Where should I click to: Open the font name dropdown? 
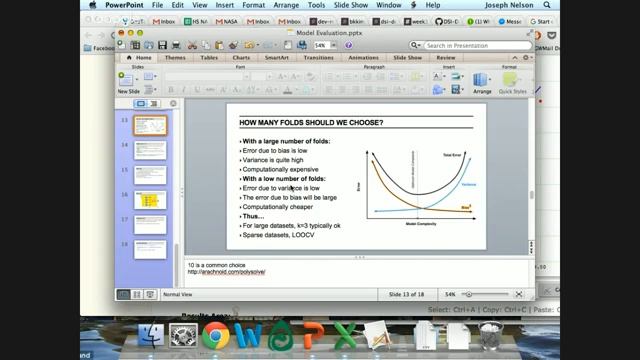tap(246, 76)
